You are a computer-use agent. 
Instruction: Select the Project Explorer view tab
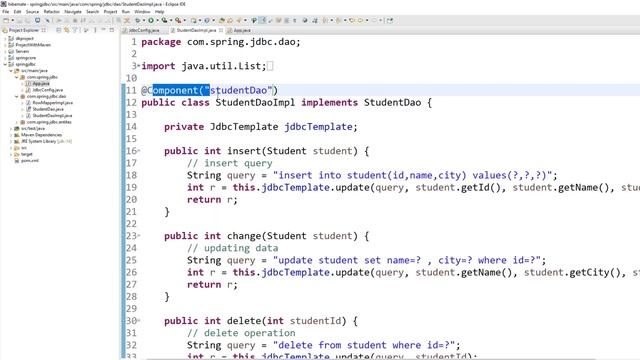click(24, 30)
